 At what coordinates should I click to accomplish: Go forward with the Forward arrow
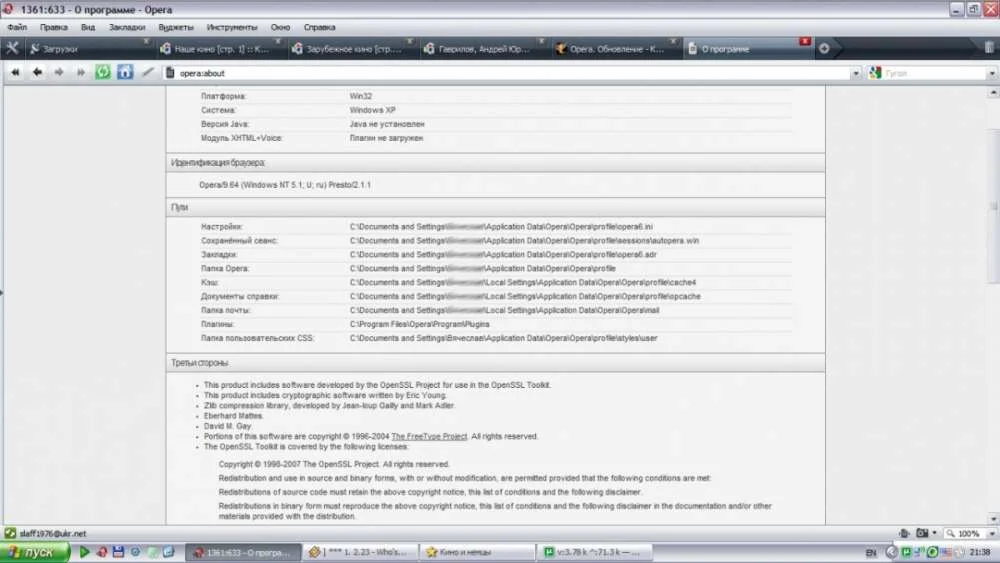[x=59, y=73]
